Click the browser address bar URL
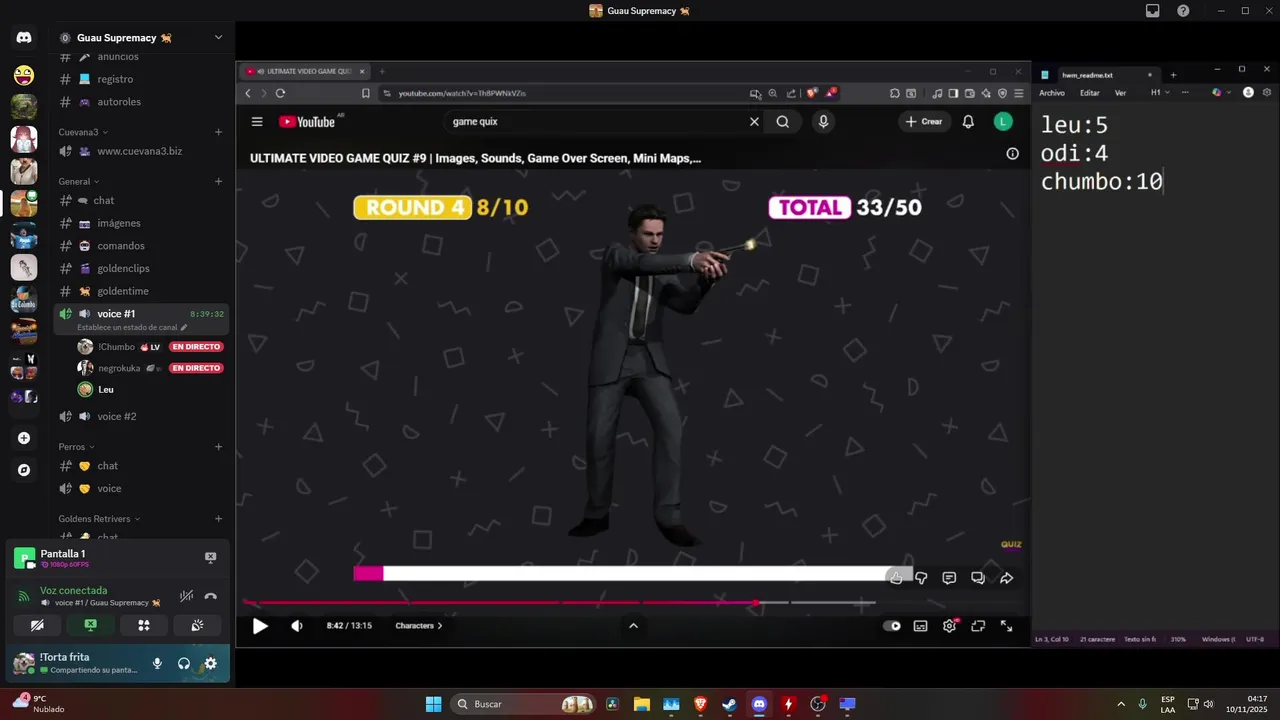Viewport: 1280px width, 720px height. pyautogui.click(x=462, y=93)
